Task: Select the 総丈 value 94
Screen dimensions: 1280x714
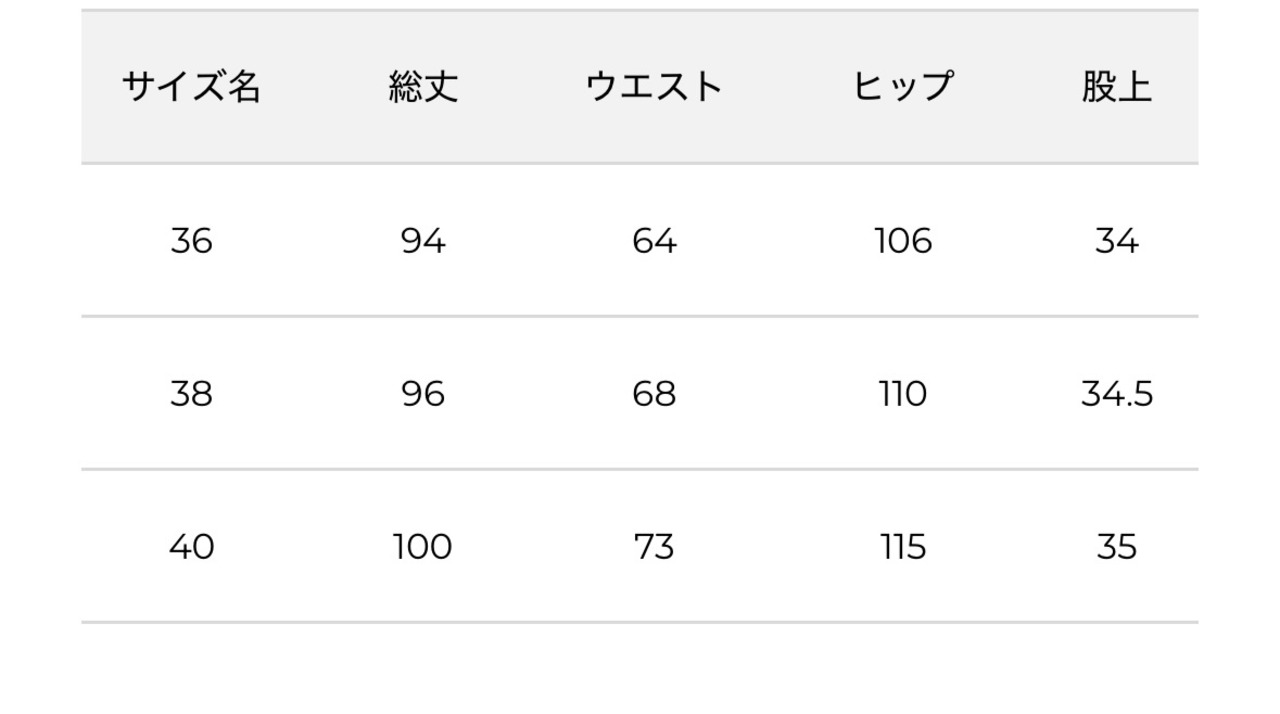Action: point(423,241)
